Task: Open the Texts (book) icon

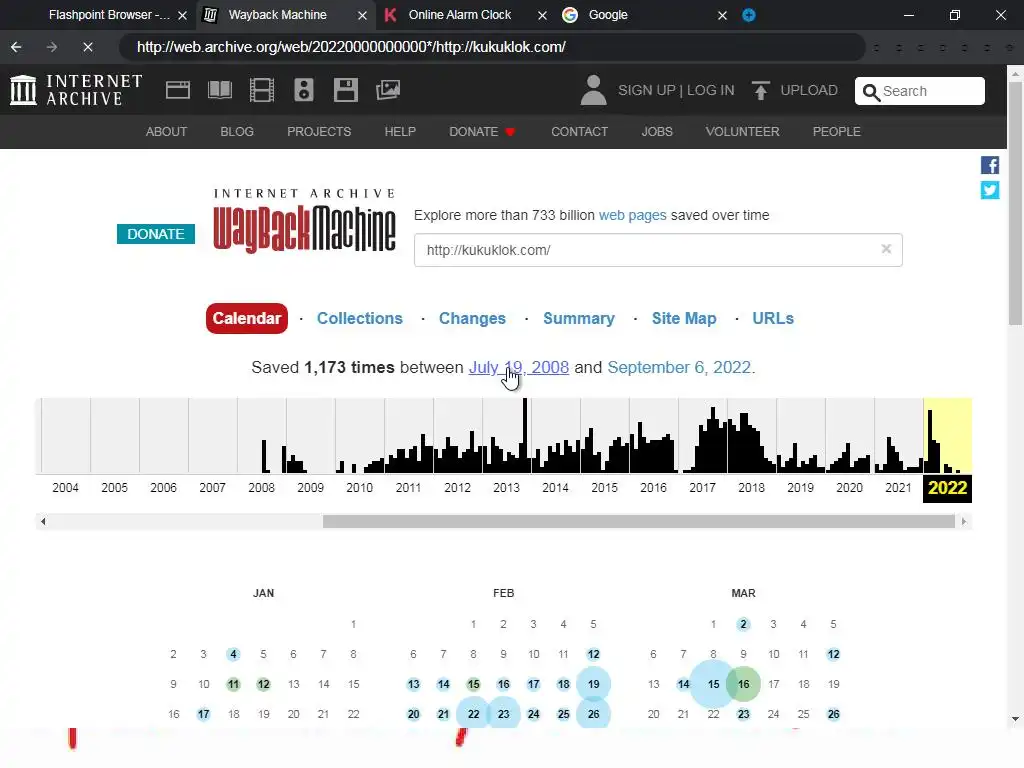Action: click(x=220, y=90)
